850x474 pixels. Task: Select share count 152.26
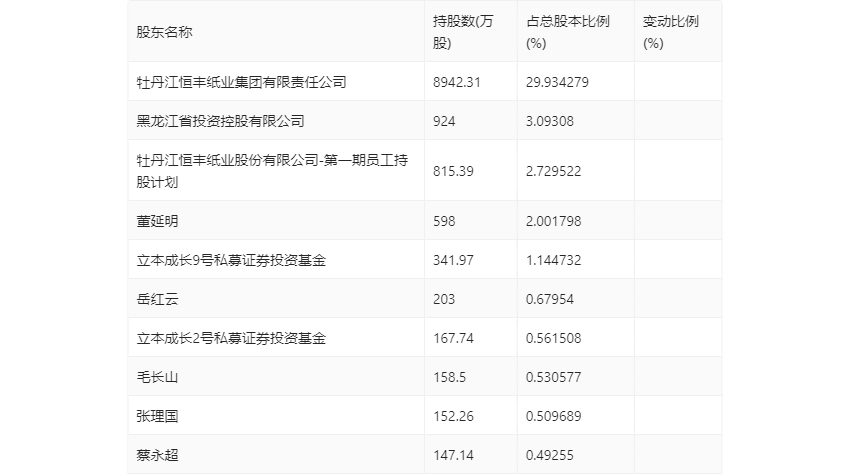click(453, 416)
